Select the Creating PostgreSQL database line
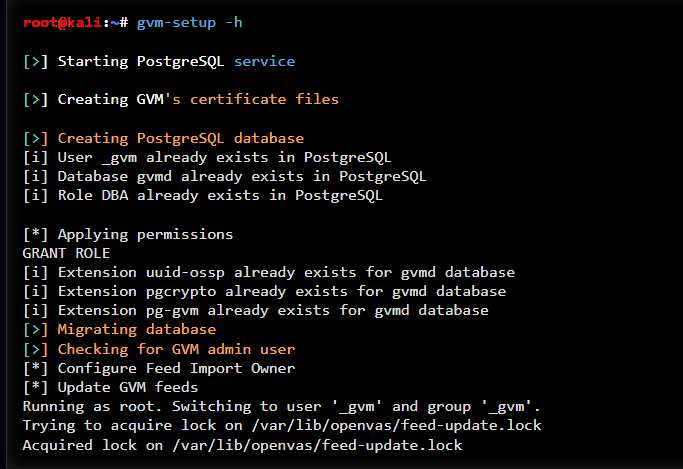The height and width of the screenshot is (469, 683). 163,138
